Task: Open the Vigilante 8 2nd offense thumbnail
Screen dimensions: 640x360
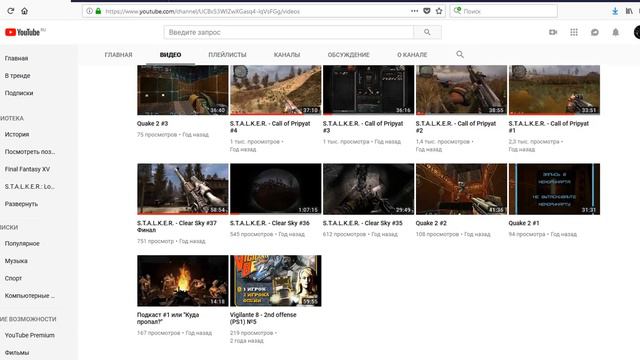Action: tap(276, 281)
